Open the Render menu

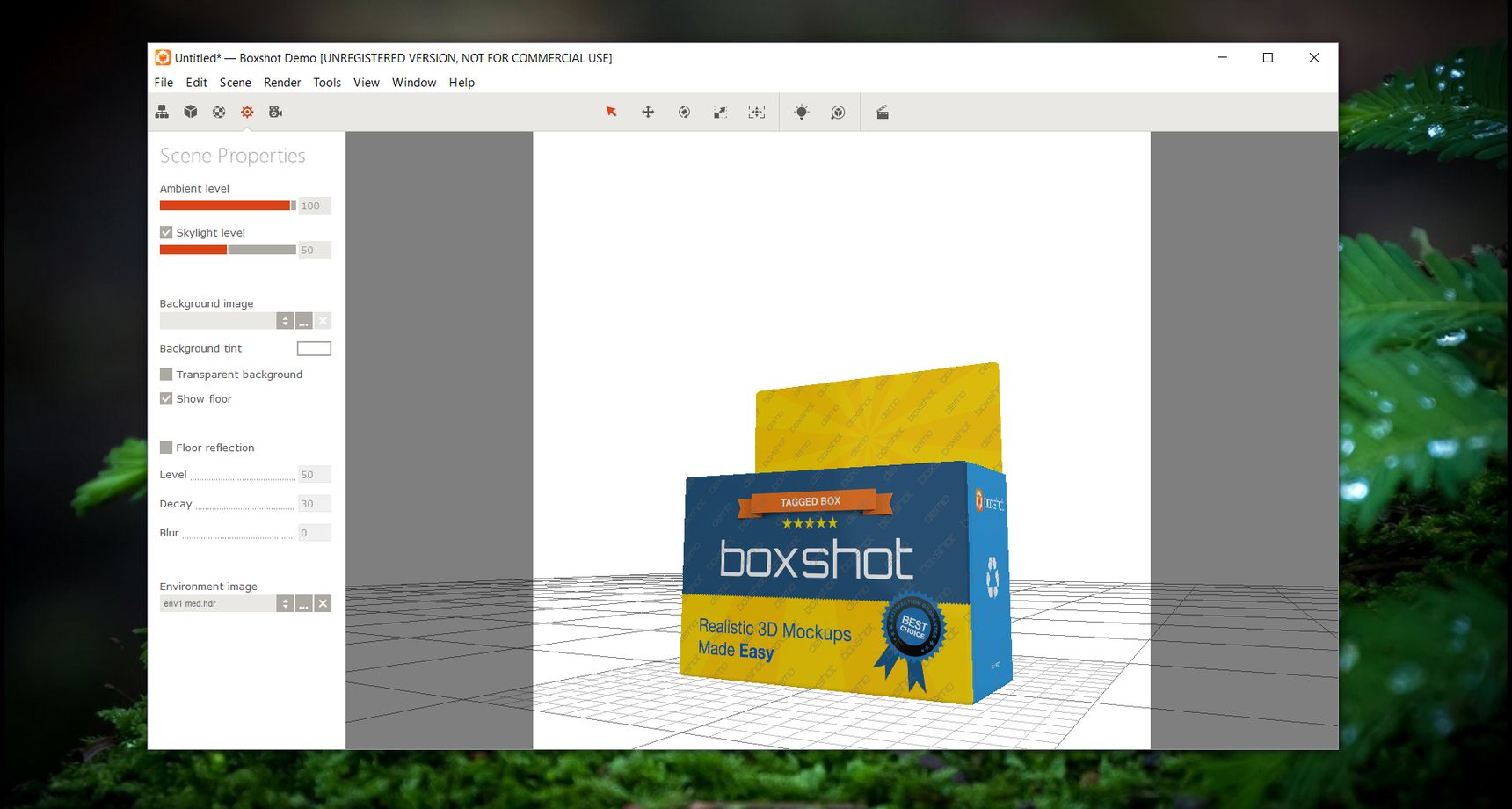point(282,83)
